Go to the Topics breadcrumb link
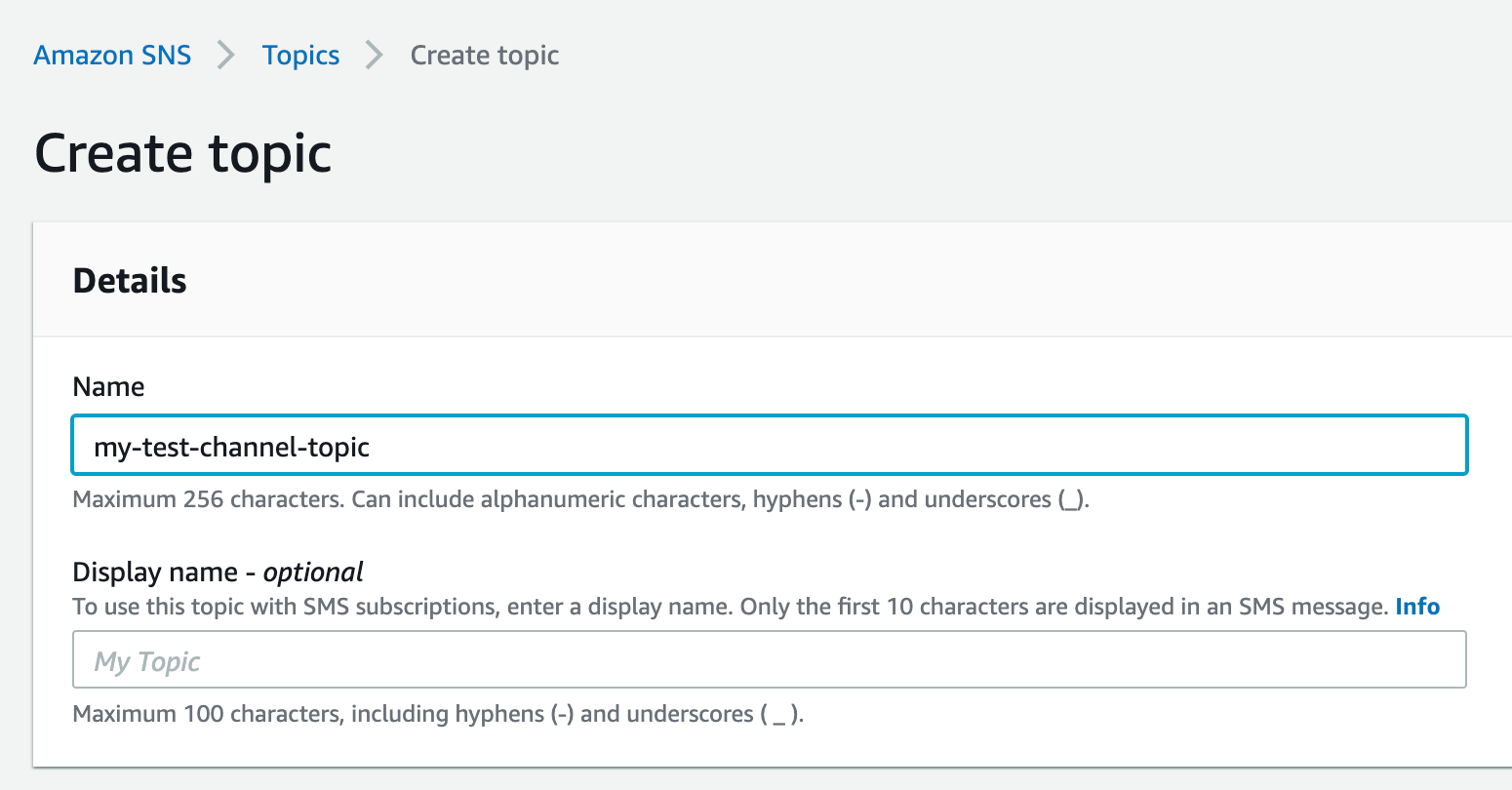The height and width of the screenshot is (790, 1512). tap(300, 56)
